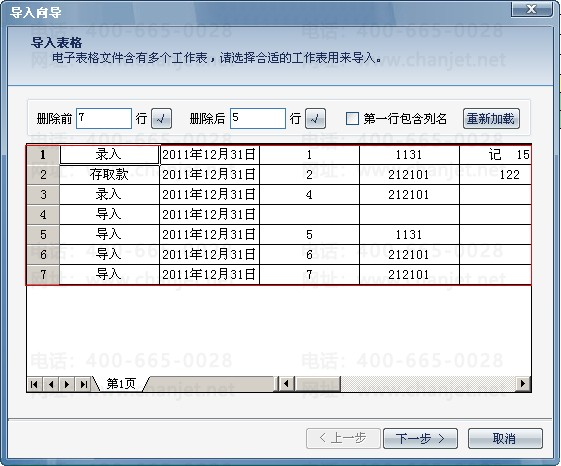
Task: Enable the 第一行包含列名 checkbox
Action: coord(352,118)
